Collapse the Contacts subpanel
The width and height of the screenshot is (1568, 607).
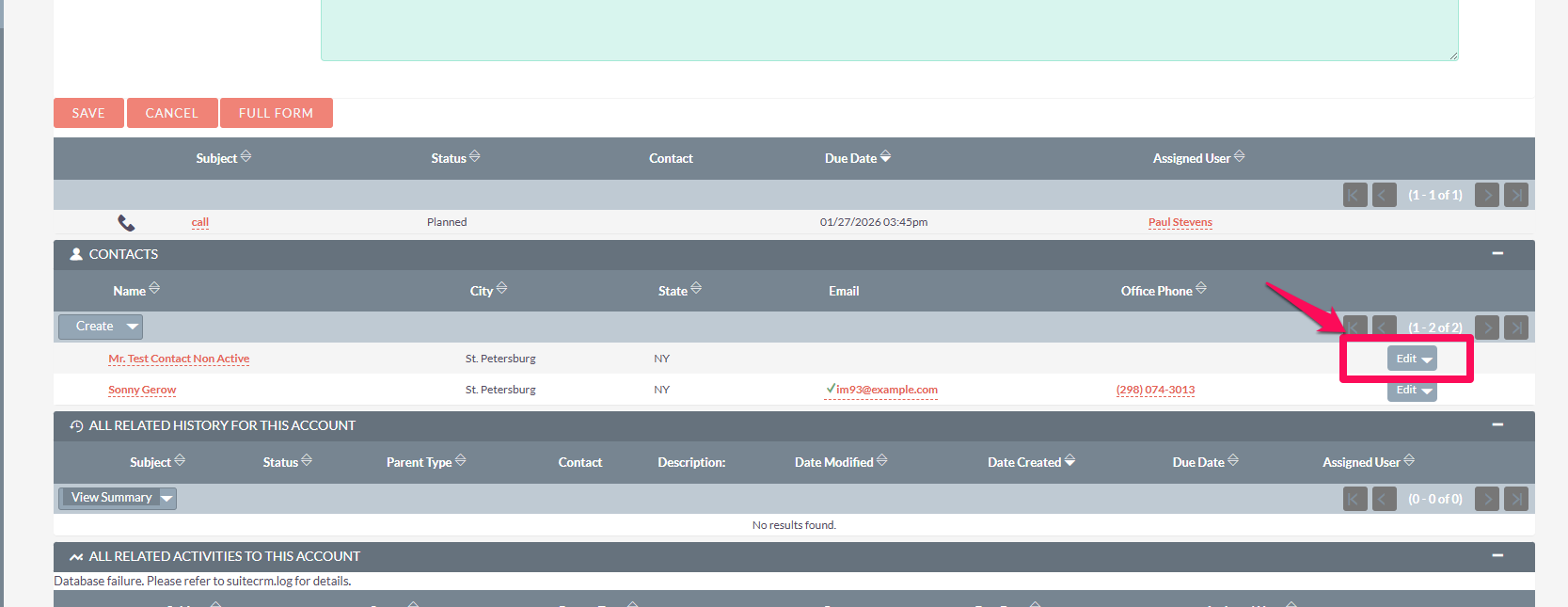point(1497,254)
